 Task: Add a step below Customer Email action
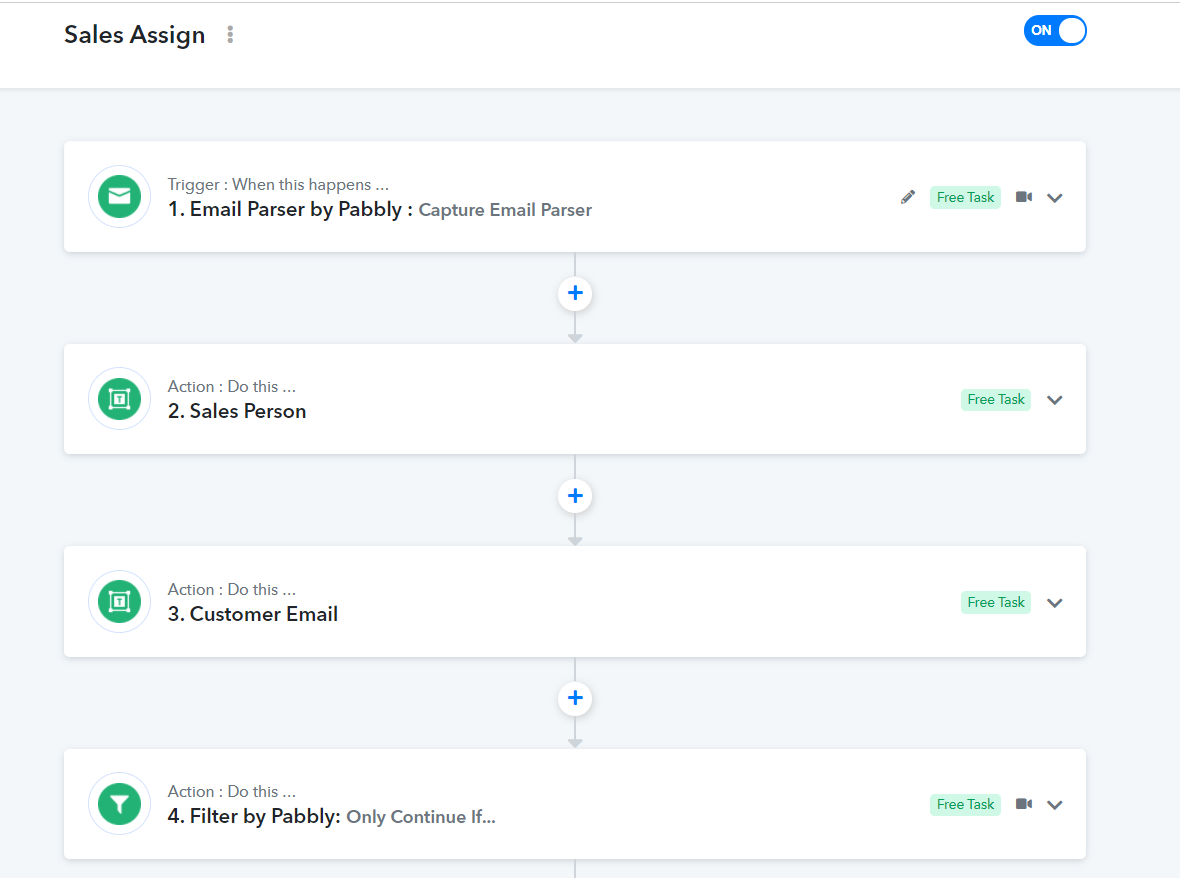click(x=575, y=699)
